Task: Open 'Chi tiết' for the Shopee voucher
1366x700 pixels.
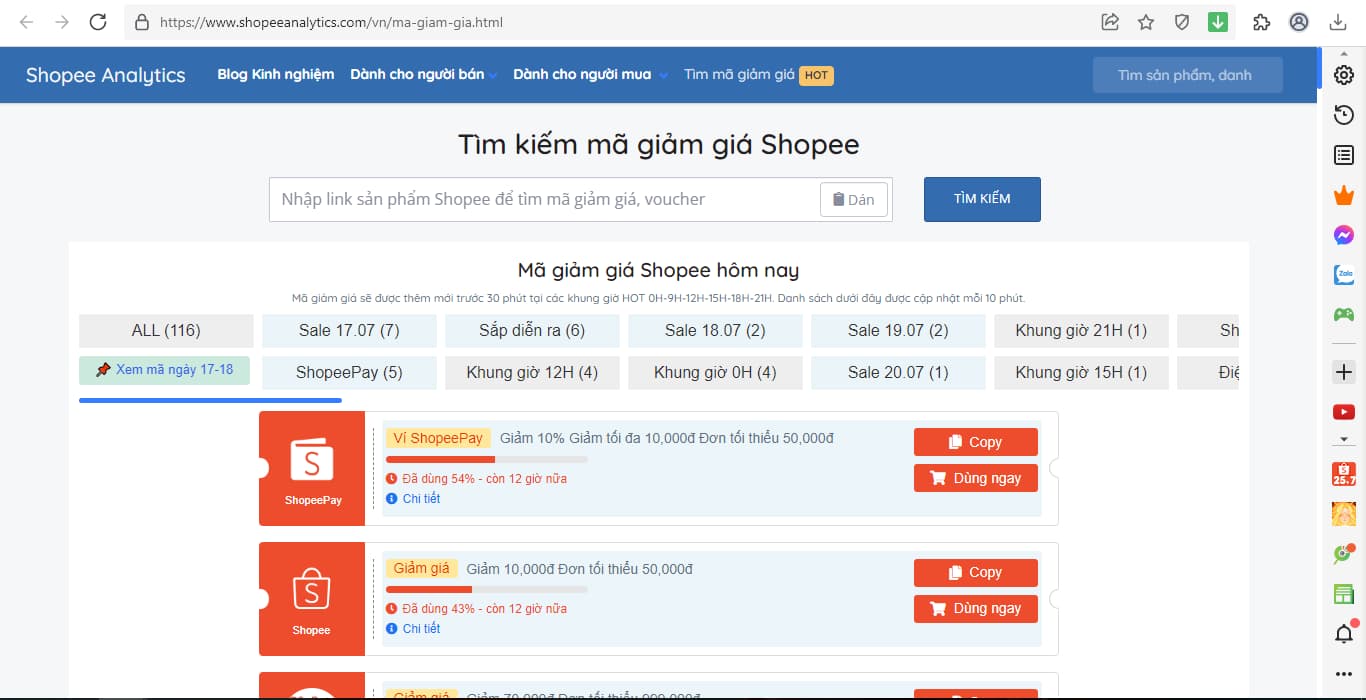Action: 421,629
